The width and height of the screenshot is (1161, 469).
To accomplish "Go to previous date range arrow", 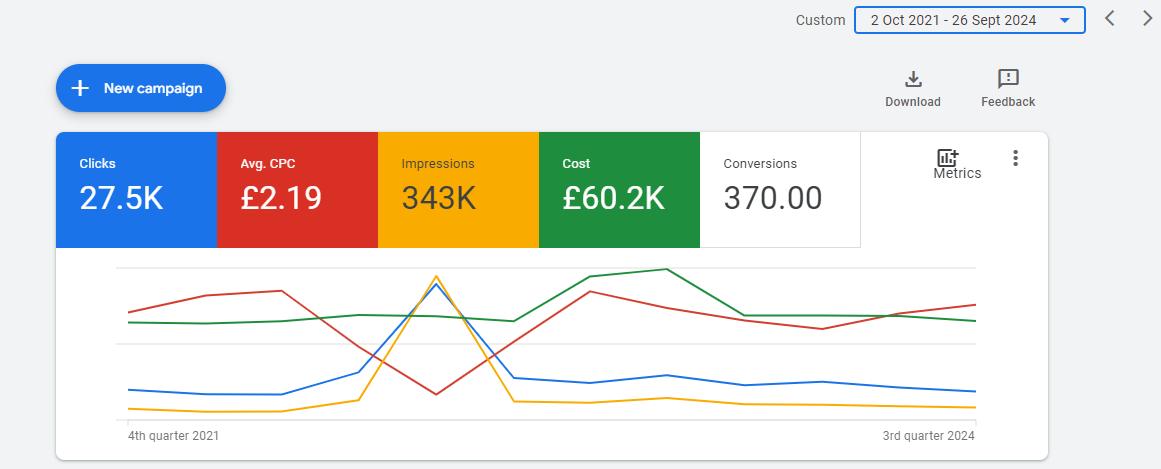I will (x=1109, y=19).
